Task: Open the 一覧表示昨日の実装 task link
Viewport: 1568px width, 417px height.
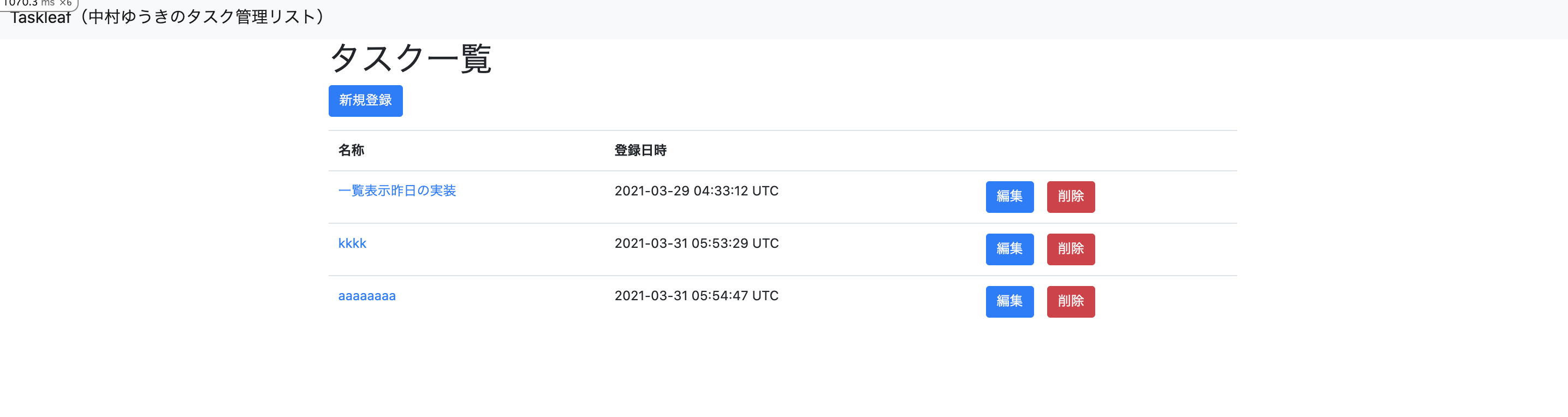Action: pos(397,190)
